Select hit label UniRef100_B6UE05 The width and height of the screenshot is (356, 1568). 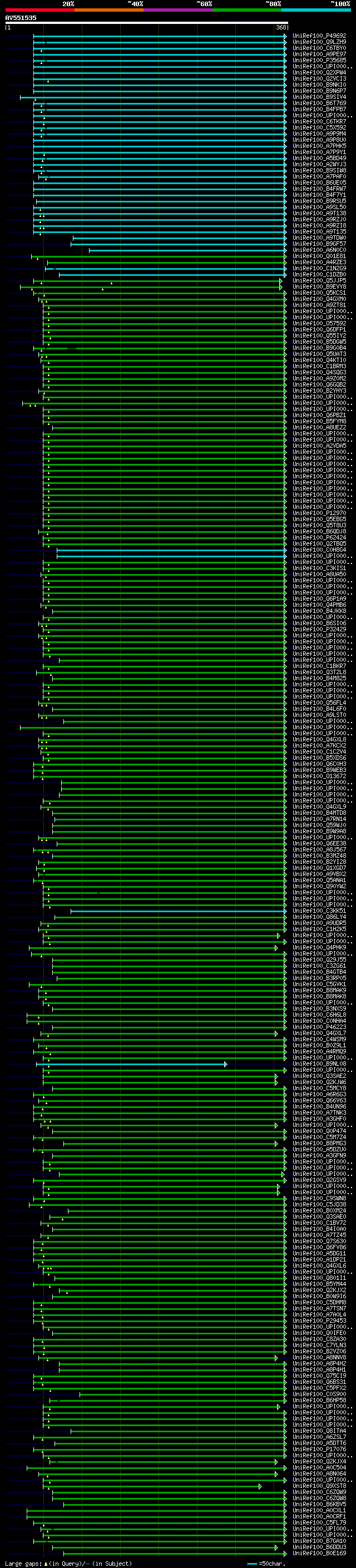pyautogui.click(x=319, y=182)
